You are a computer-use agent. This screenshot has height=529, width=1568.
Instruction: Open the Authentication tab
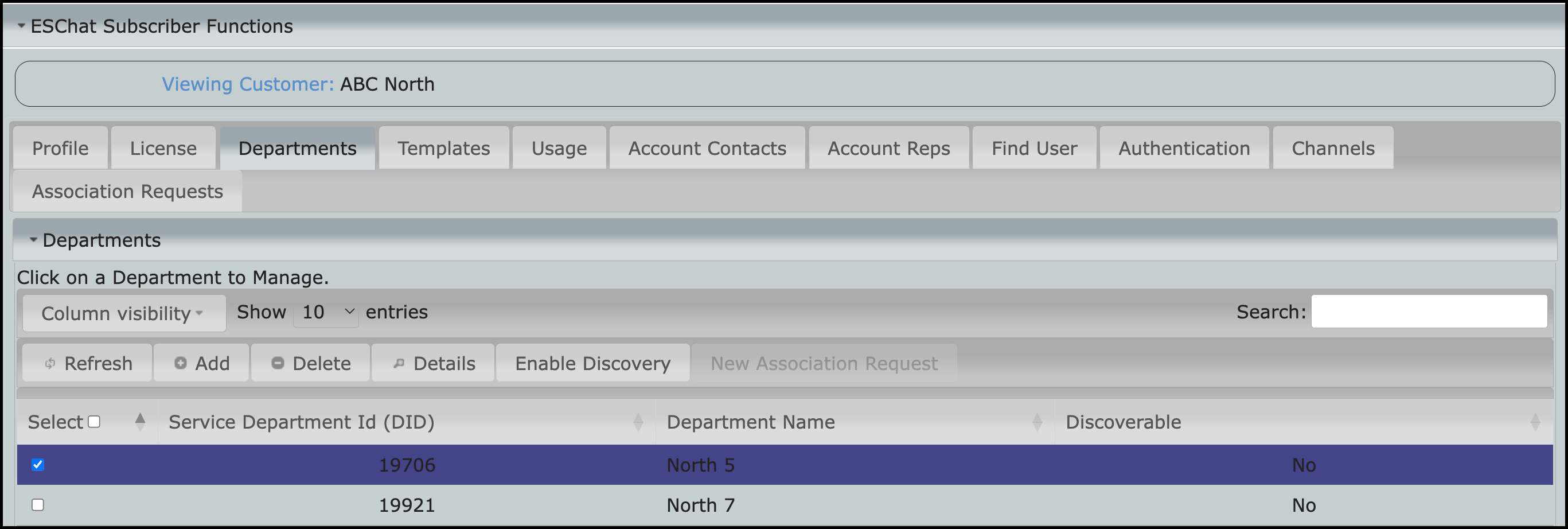1184,149
